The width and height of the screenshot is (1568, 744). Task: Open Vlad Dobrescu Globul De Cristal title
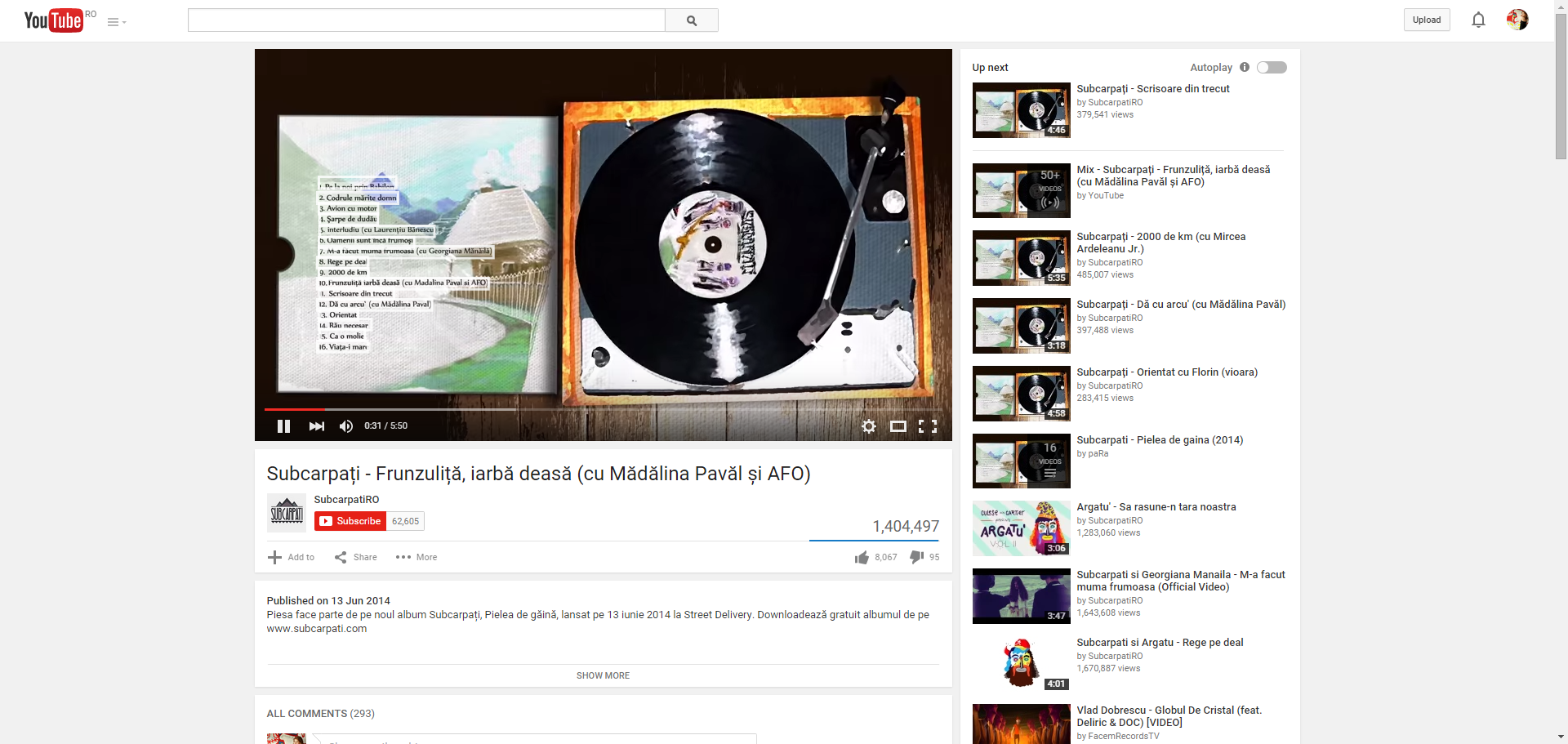(x=1169, y=716)
